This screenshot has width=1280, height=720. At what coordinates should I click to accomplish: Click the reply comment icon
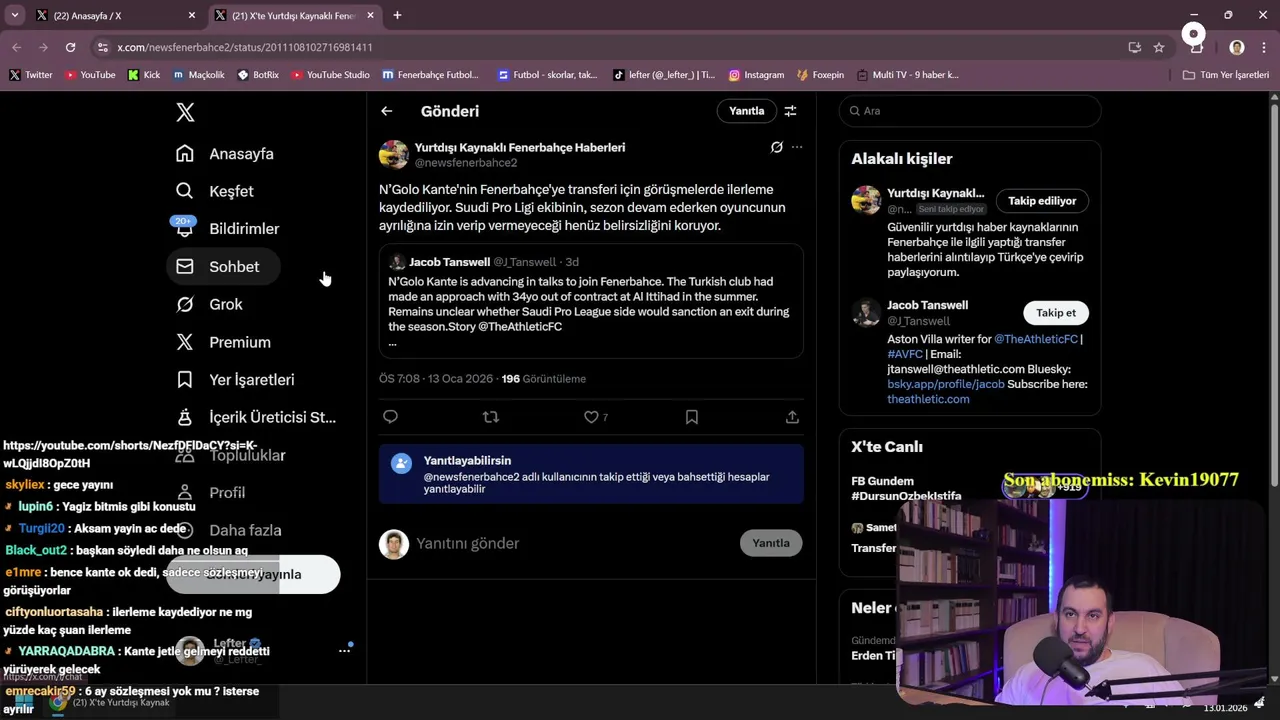390,417
